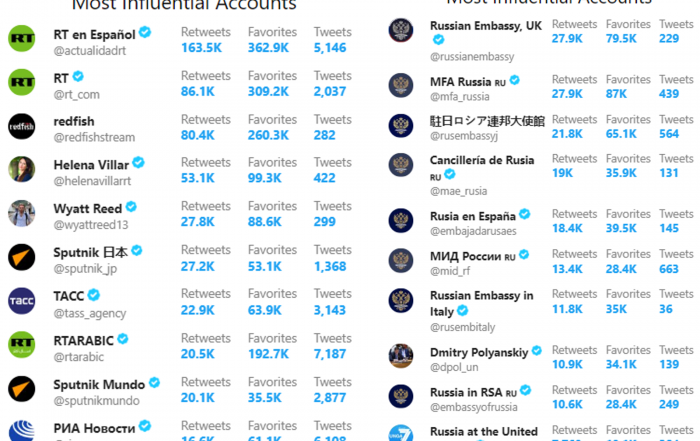
Task: Click the РИА Новости globe avatar
Action: pos(21,430)
